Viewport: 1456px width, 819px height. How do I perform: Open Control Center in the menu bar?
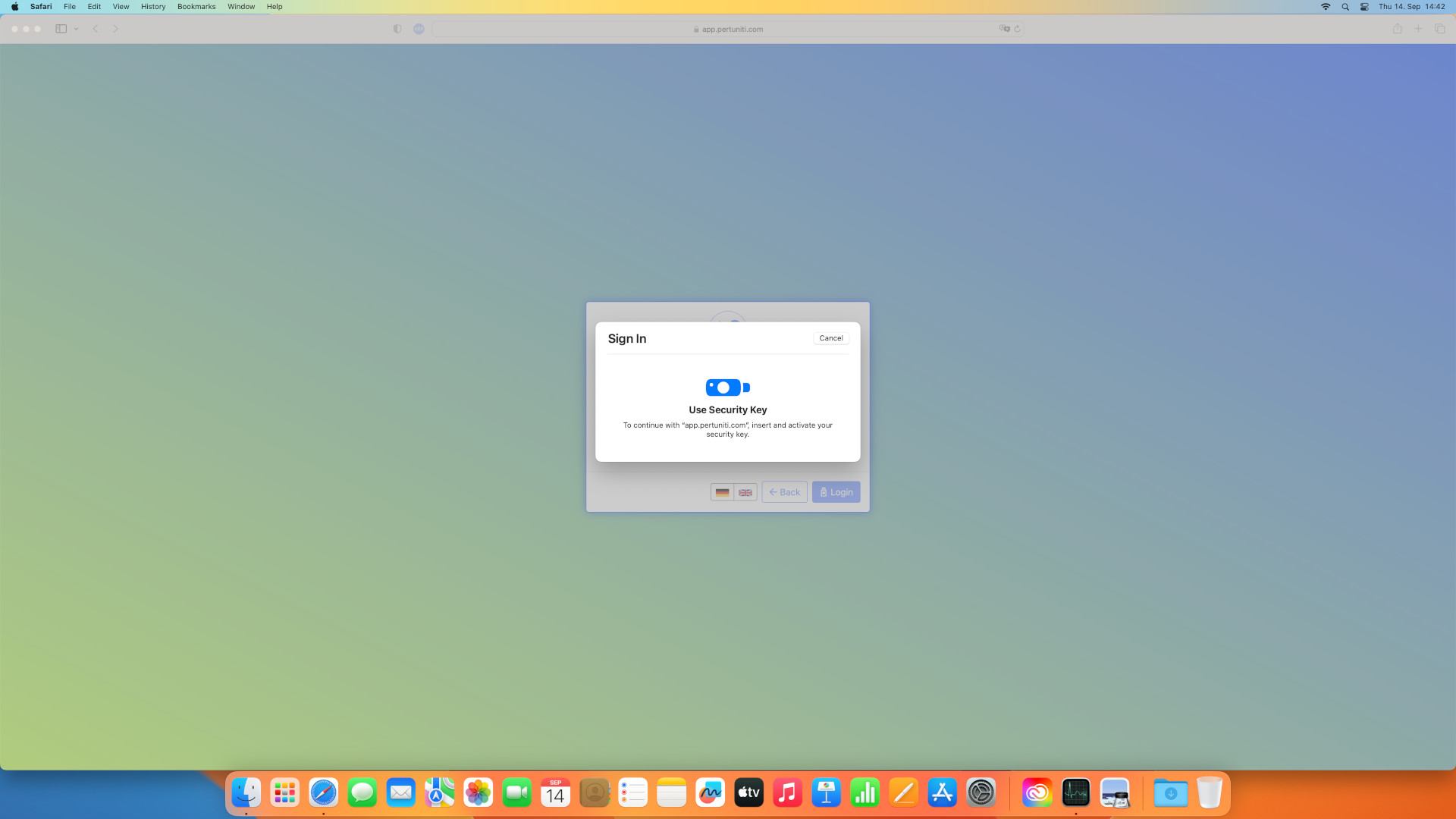click(x=1364, y=7)
